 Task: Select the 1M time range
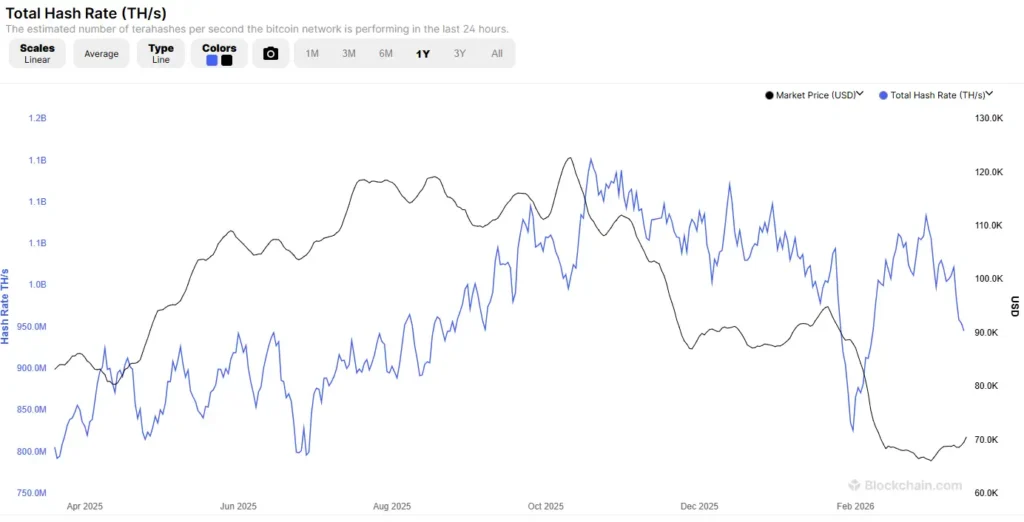point(312,54)
